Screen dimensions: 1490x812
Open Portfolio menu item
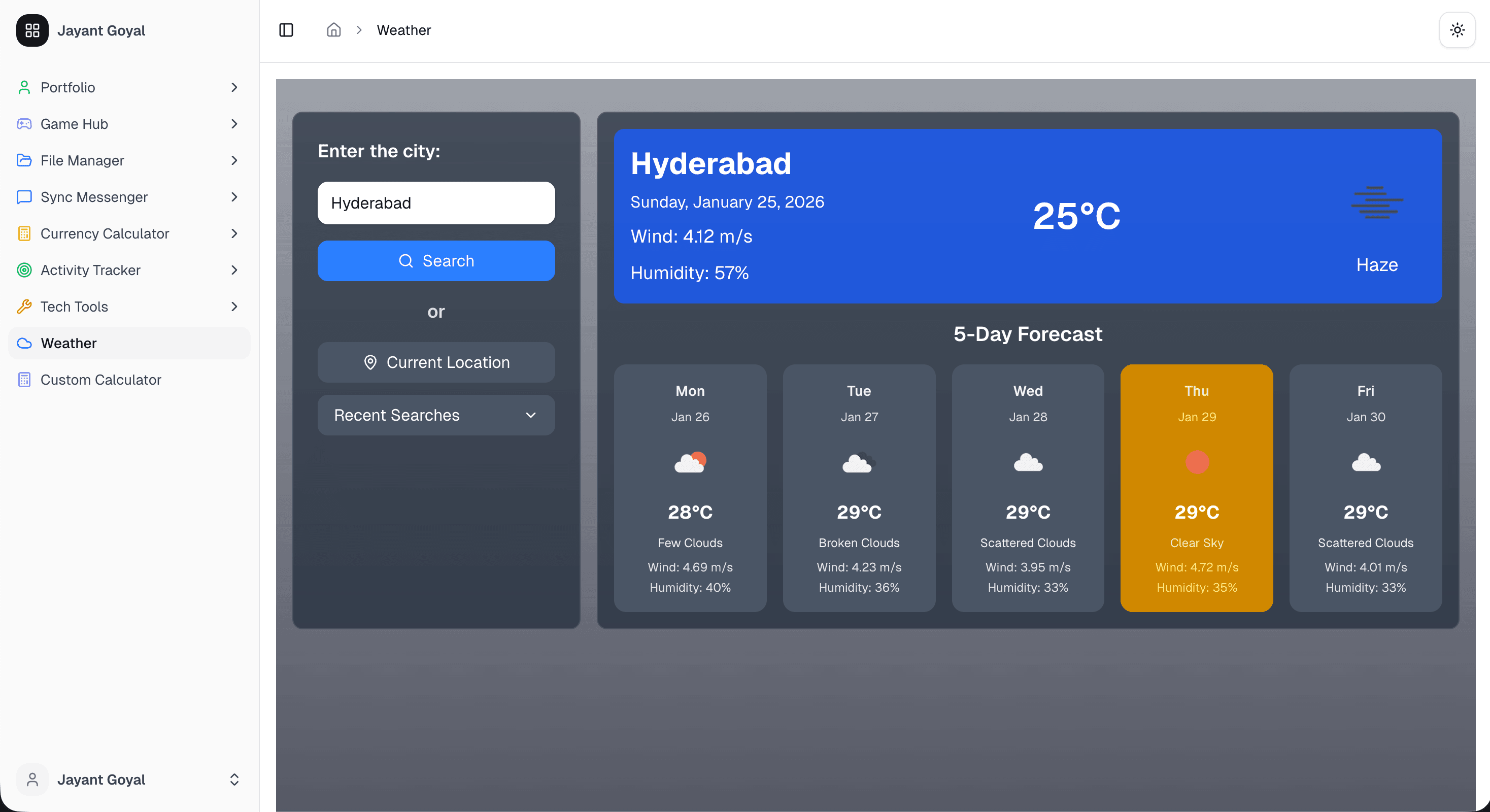129,87
